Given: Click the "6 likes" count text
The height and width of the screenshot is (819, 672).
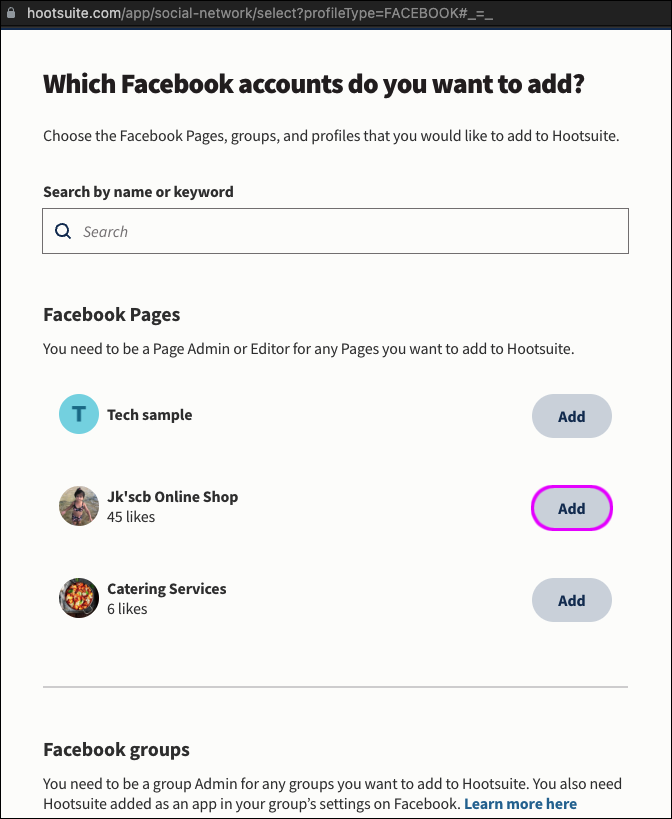Looking at the screenshot, I should click(x=127, y=609).
